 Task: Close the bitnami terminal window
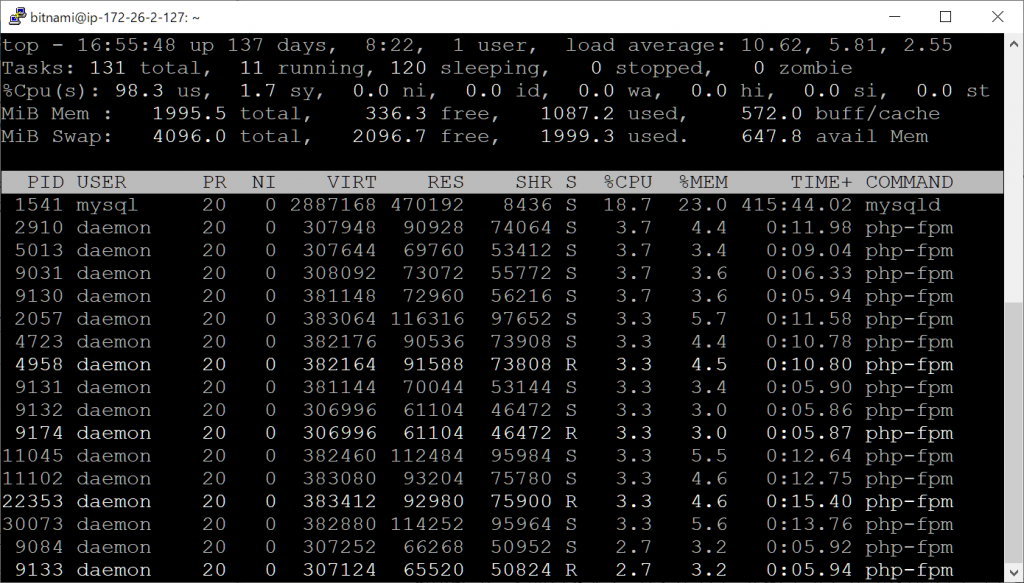997,16
